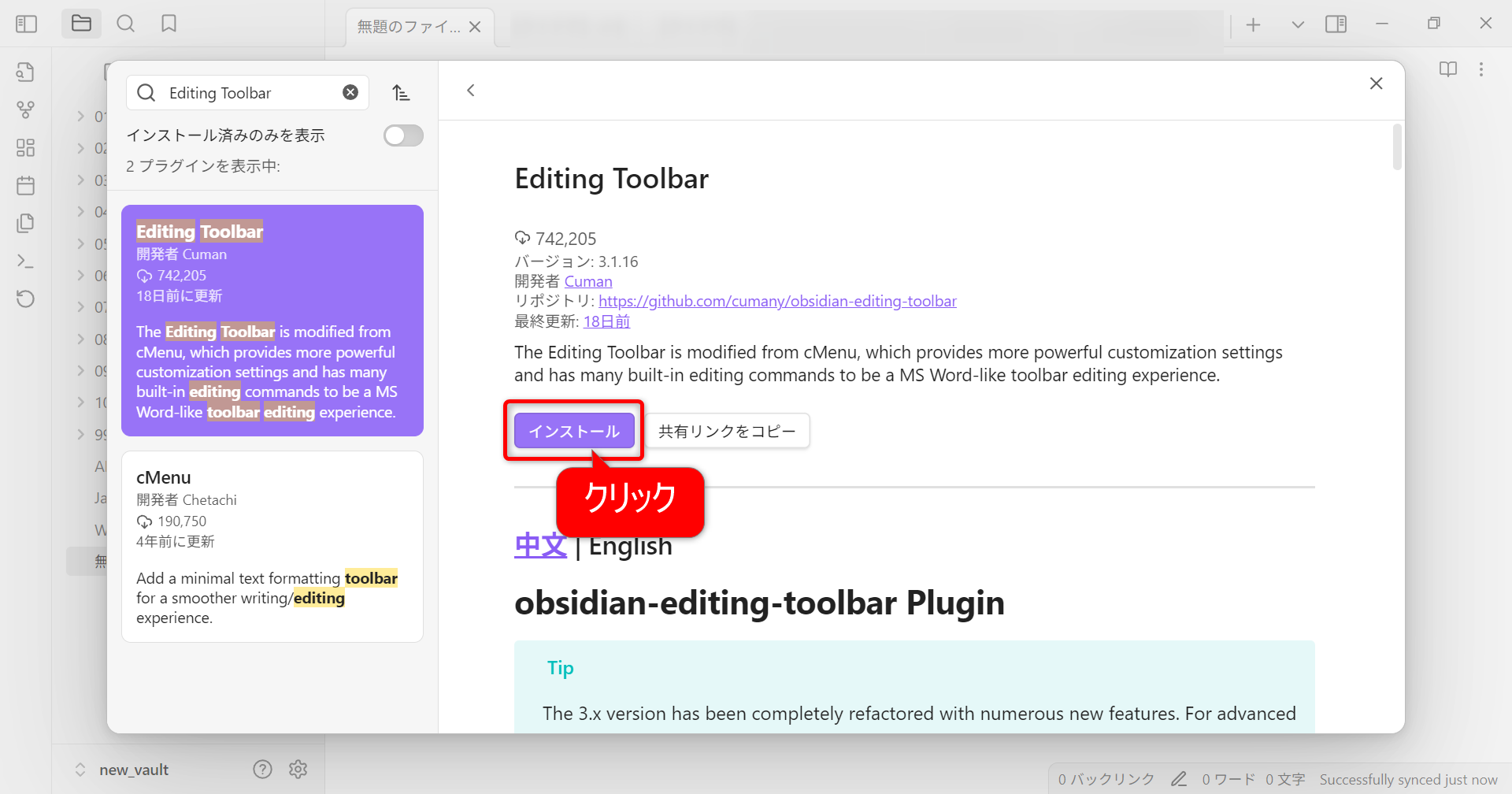This screenshot has width=1512, height=794.
Task: Open templates copy icon in left ribbon
Action: pos(25,223)
